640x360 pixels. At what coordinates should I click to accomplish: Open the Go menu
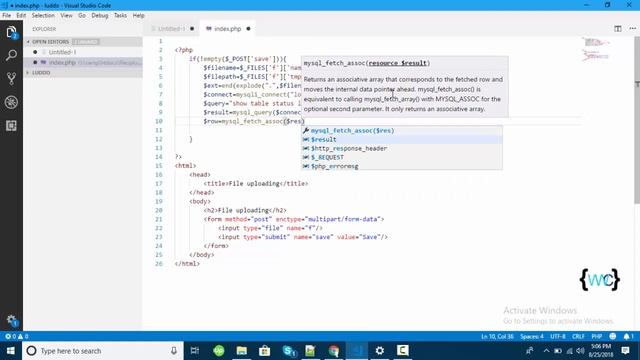click(82, 16)
